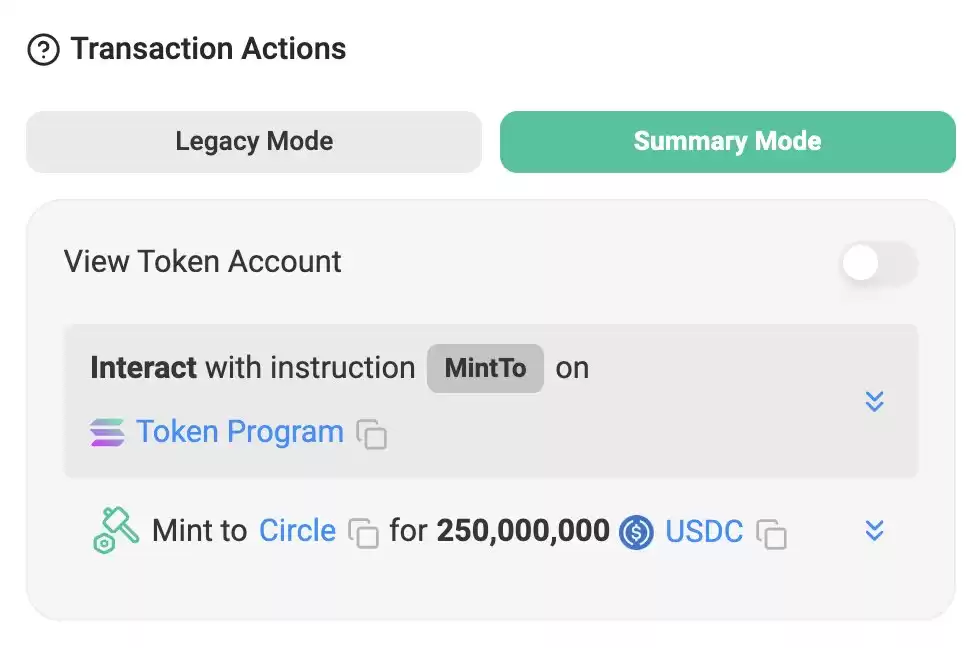Click the 250,000,000 amount text
978x648 pixels.
point(523,531)
